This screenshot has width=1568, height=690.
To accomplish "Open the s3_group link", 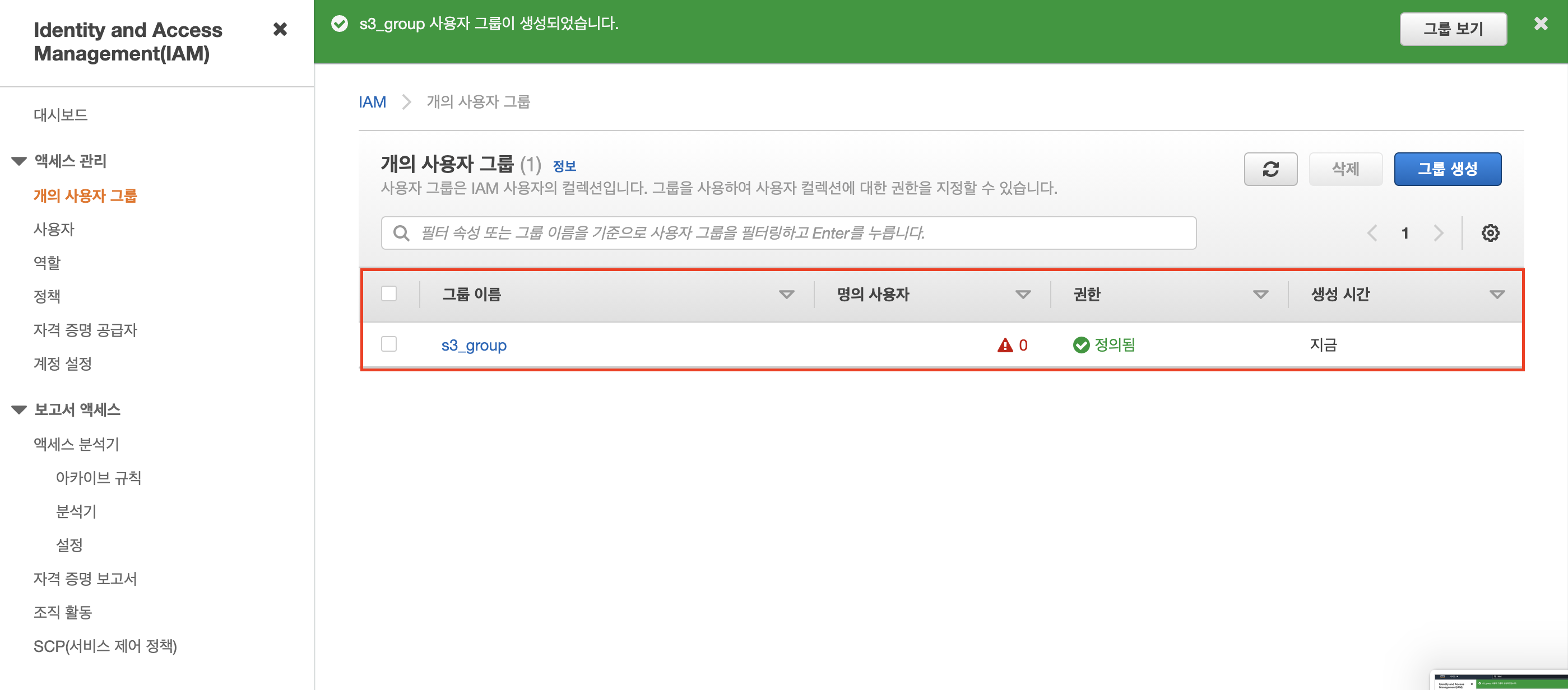I will 474,346.
